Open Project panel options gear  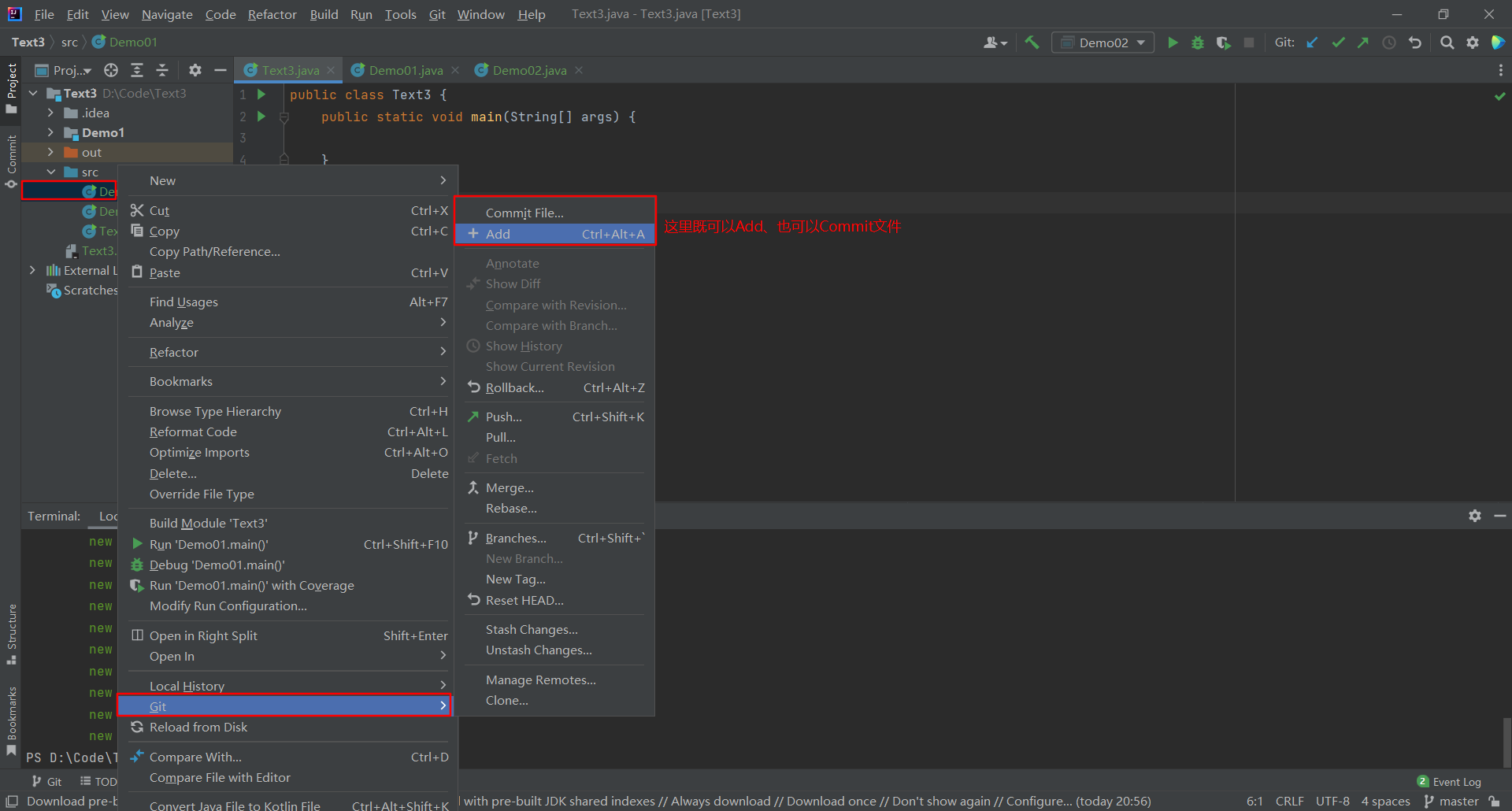195,70
